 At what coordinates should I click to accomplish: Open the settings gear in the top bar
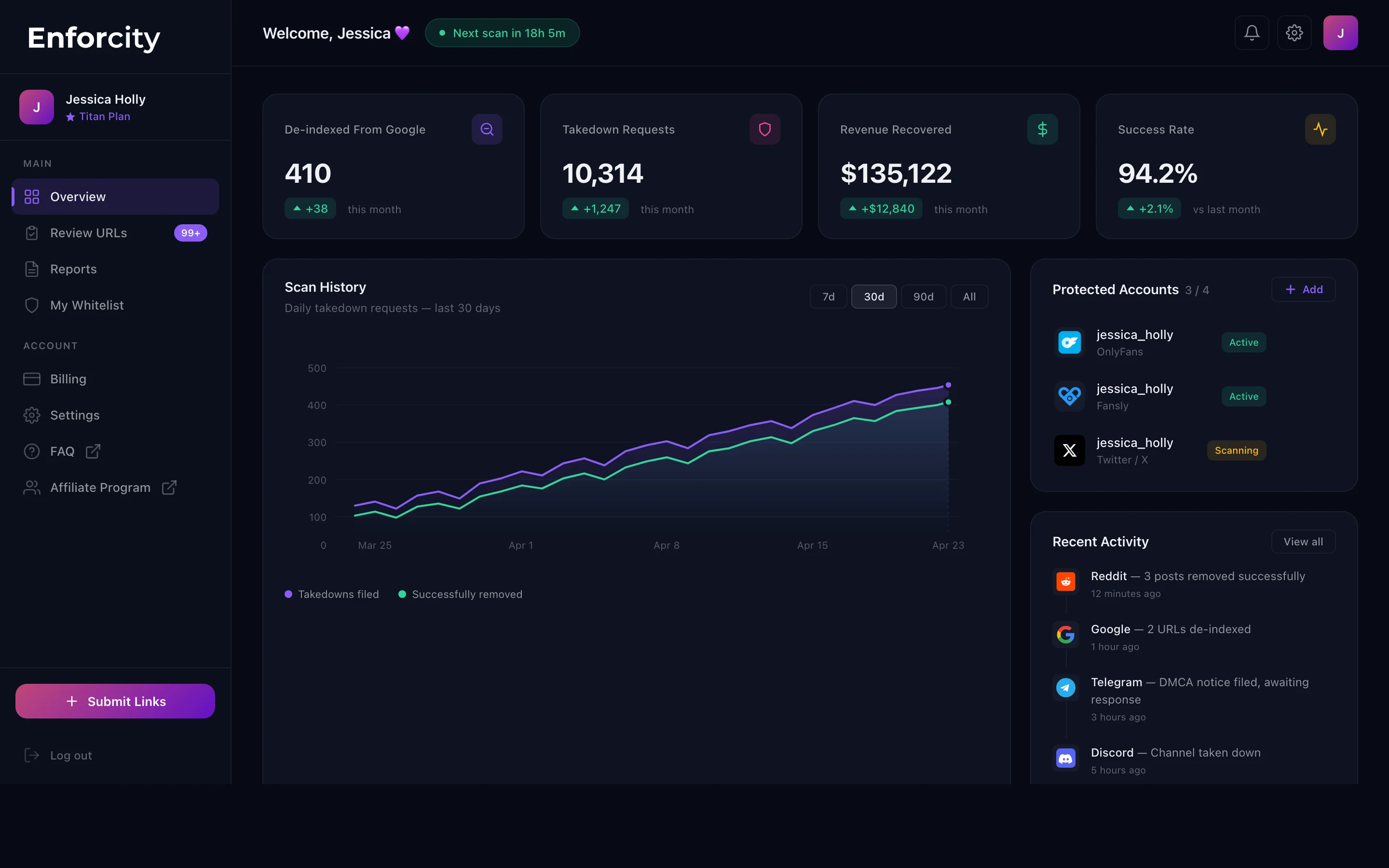[1294, 33]
